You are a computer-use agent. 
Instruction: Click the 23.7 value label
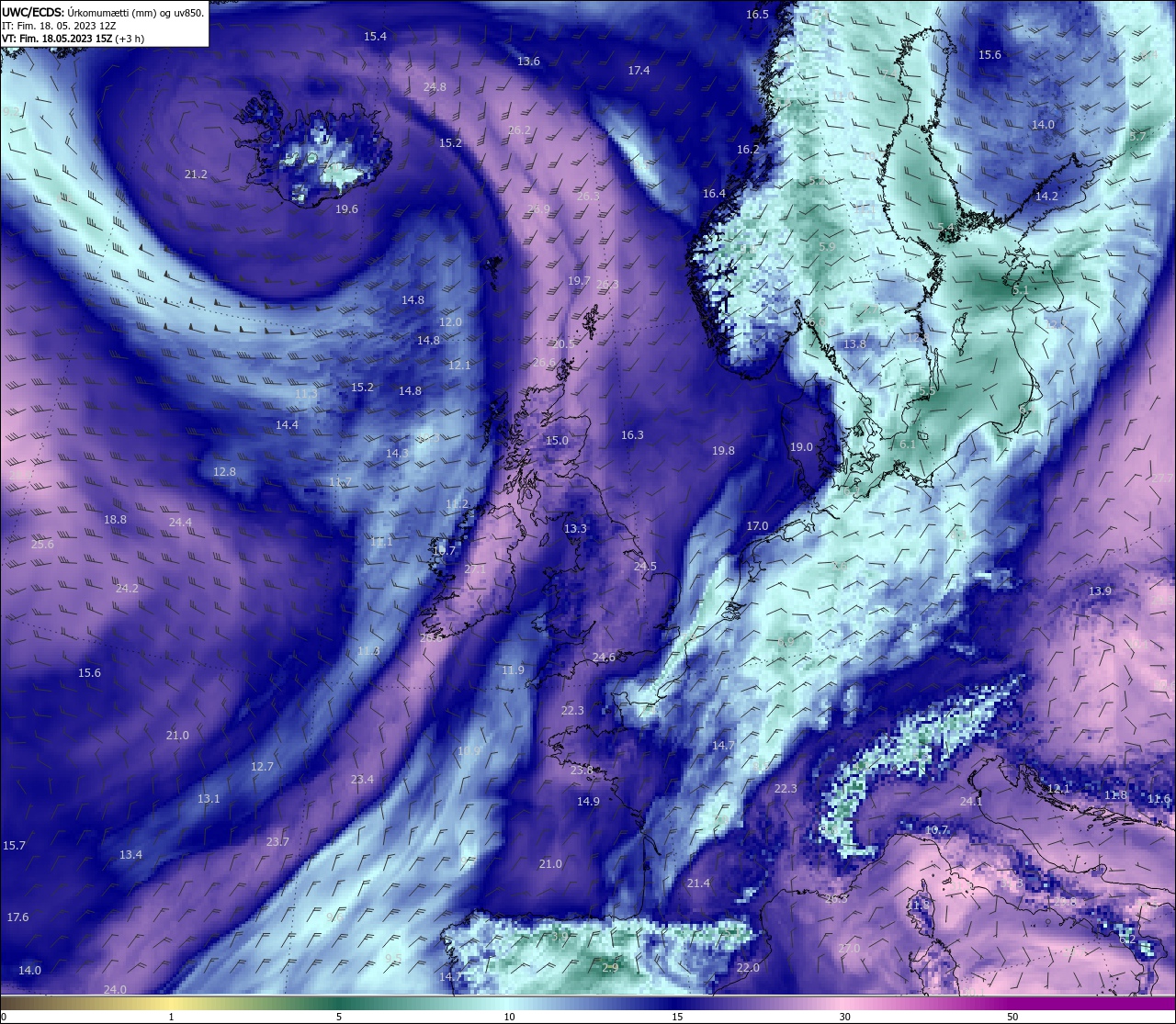coord(277,842)
